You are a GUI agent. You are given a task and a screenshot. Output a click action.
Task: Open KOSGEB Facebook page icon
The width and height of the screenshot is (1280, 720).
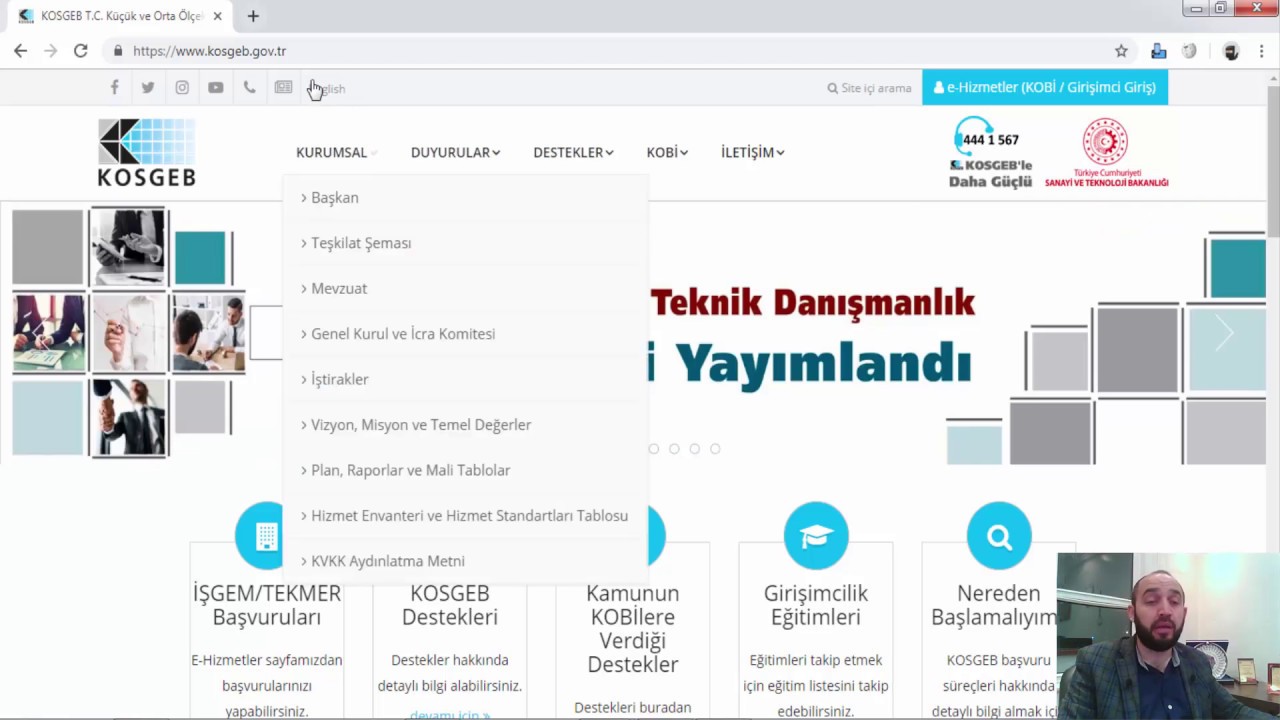tap(114, 88)
